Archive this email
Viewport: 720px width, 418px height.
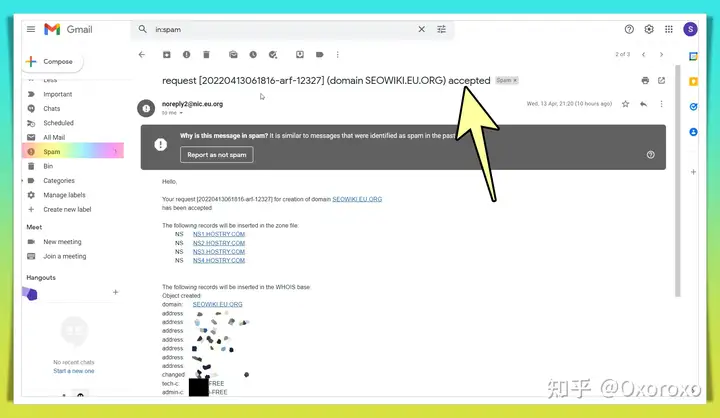click(x=167, y=55)
